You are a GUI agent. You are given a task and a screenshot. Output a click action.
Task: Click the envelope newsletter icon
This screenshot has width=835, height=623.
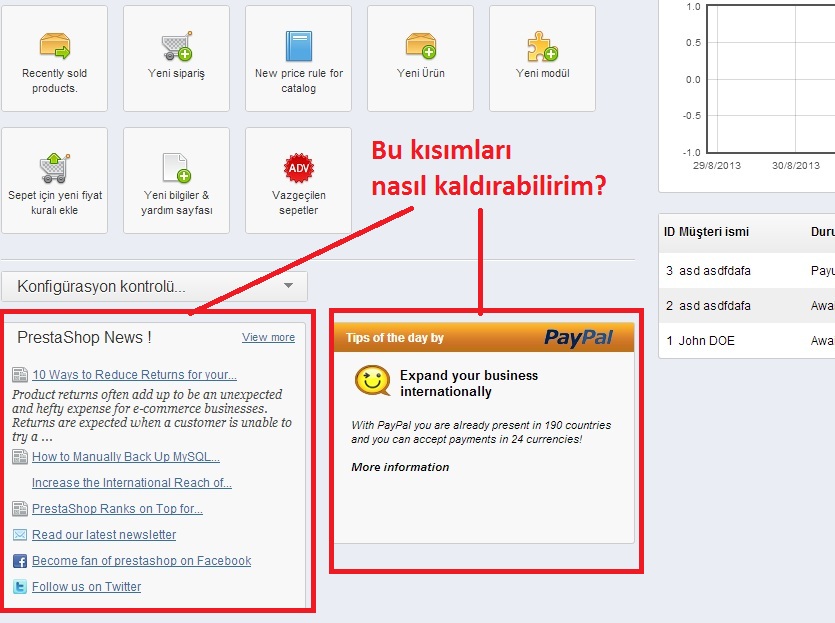(x=20, y=535)
